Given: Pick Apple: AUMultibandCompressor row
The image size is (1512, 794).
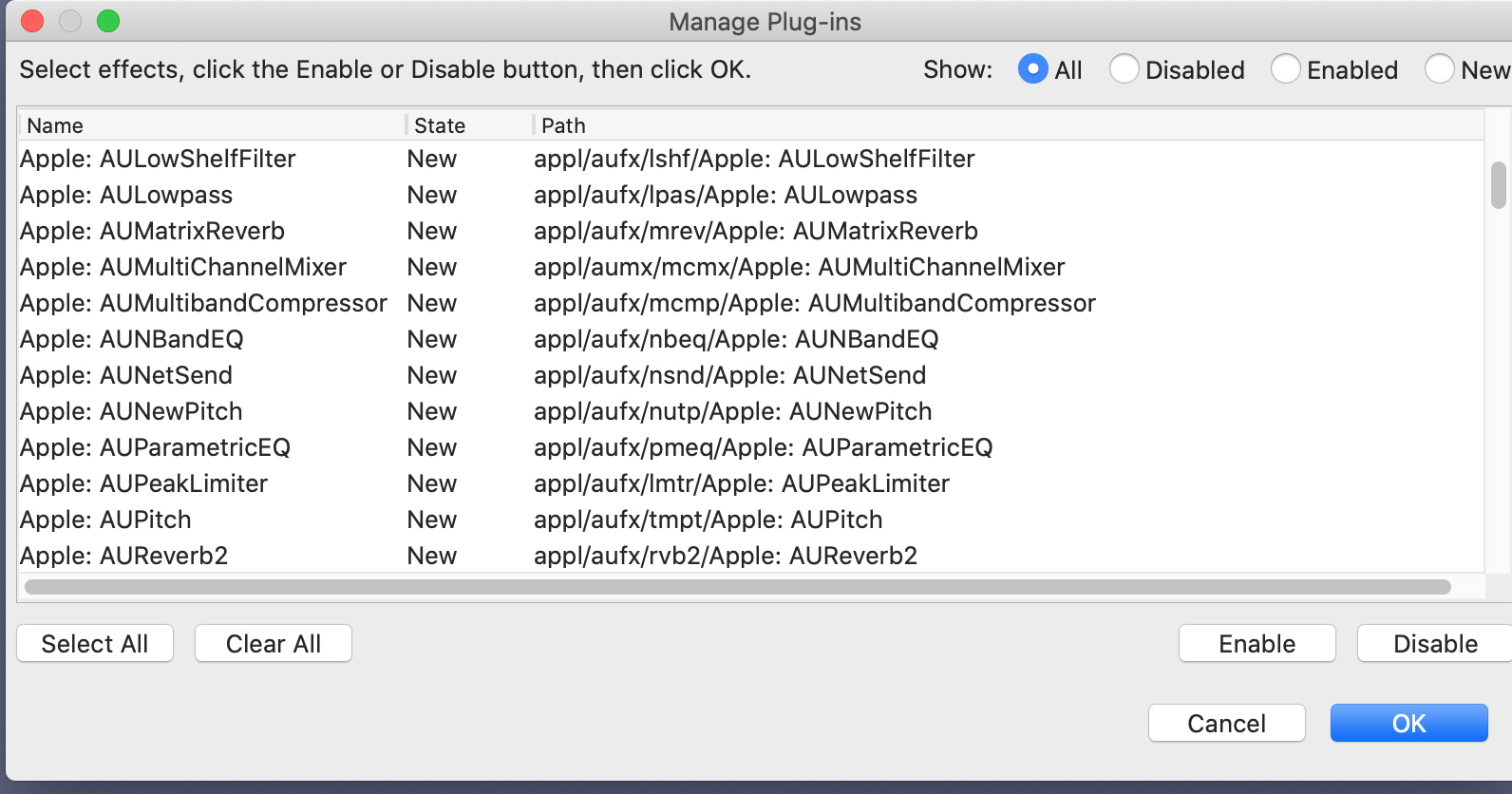Looking at the screenshot, I should (x=750, y=303).
